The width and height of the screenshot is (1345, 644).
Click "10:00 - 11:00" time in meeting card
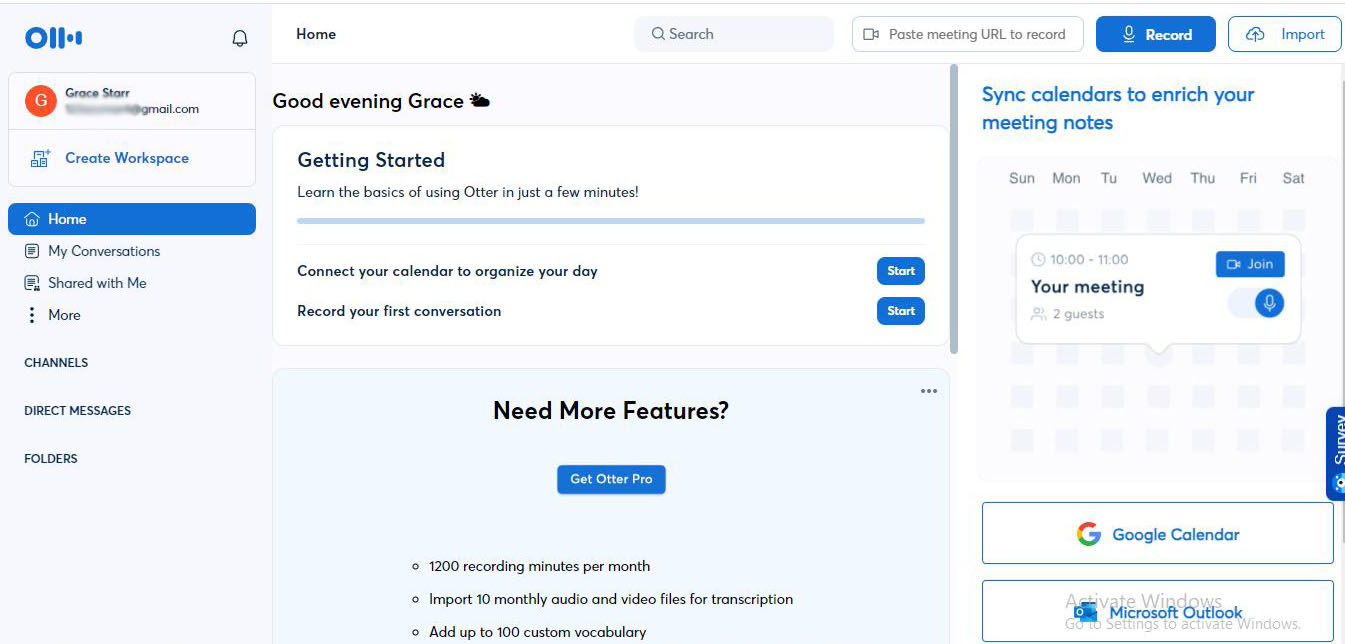tap(1089, 260)
